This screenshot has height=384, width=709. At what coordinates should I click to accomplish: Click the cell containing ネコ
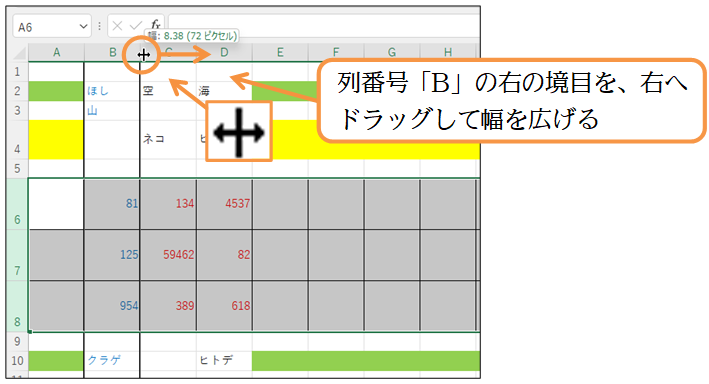click(x=168, y=140)
